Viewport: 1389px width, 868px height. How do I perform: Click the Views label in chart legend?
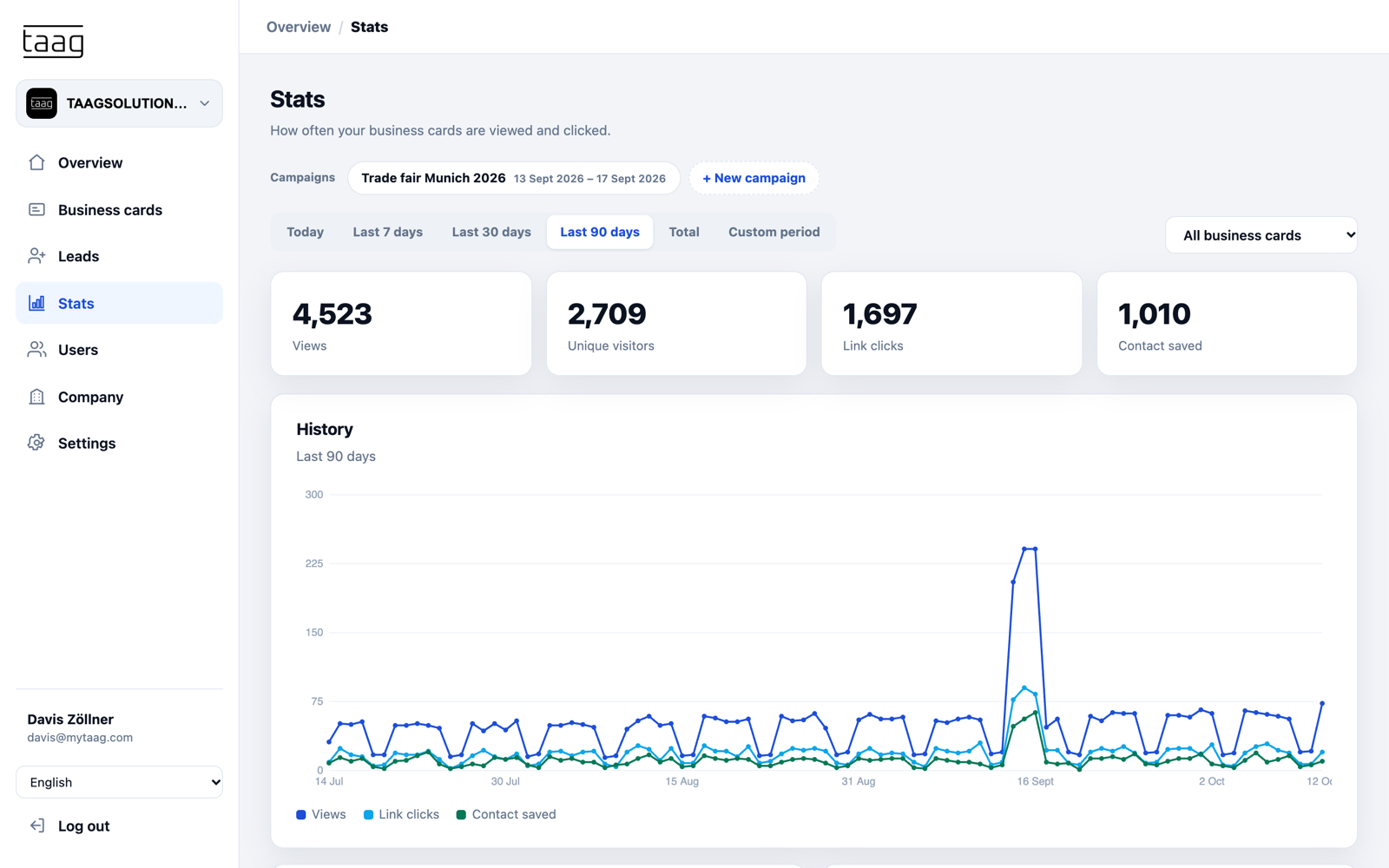(328, 814)
